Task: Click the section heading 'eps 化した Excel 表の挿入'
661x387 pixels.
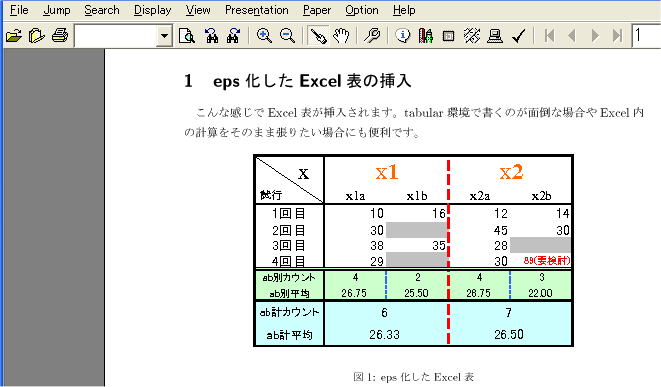Action: 312,81
